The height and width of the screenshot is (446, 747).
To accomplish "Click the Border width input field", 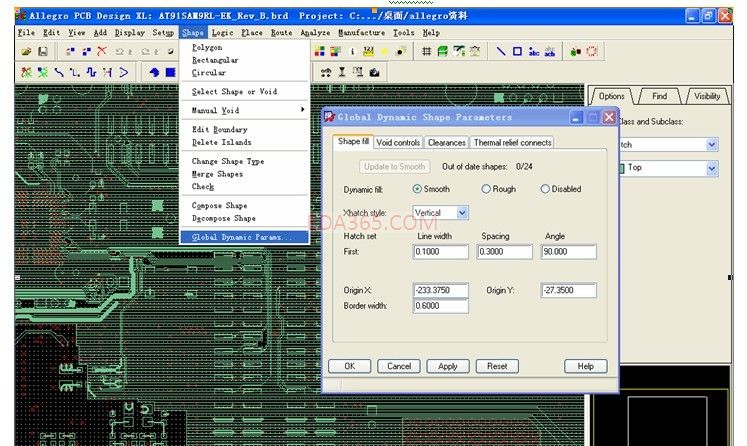I will (x=440, y=307).
